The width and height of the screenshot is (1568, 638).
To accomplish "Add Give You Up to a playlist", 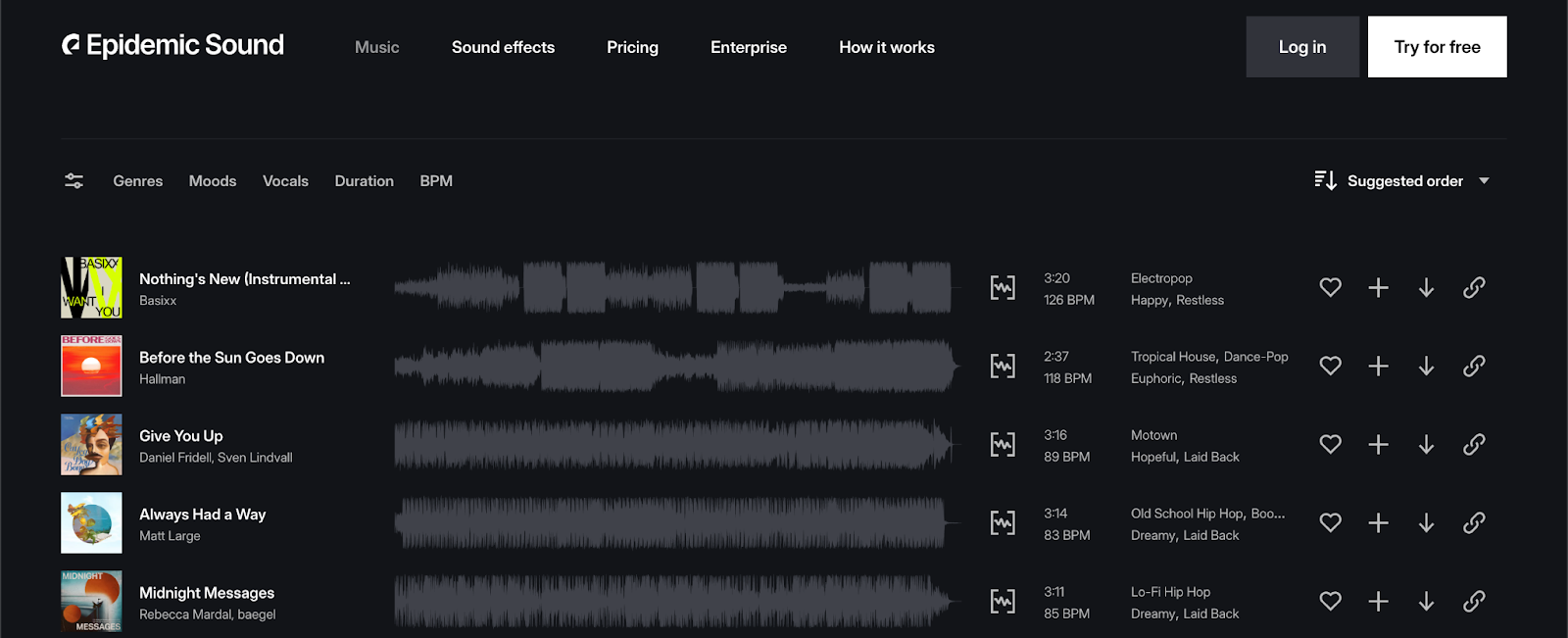I will click(x=1378, y=444).
